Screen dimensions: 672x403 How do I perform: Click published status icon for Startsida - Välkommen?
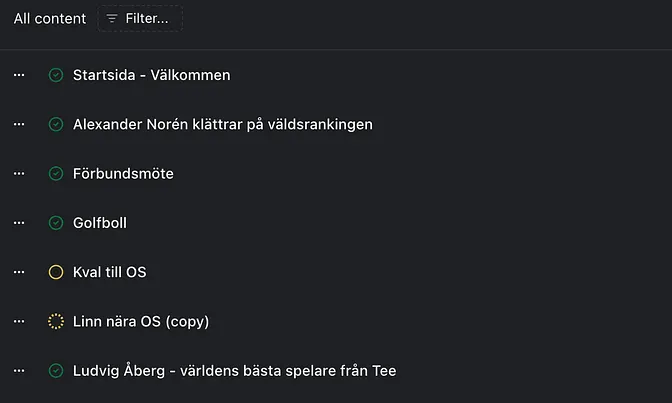tap(56, 75)
